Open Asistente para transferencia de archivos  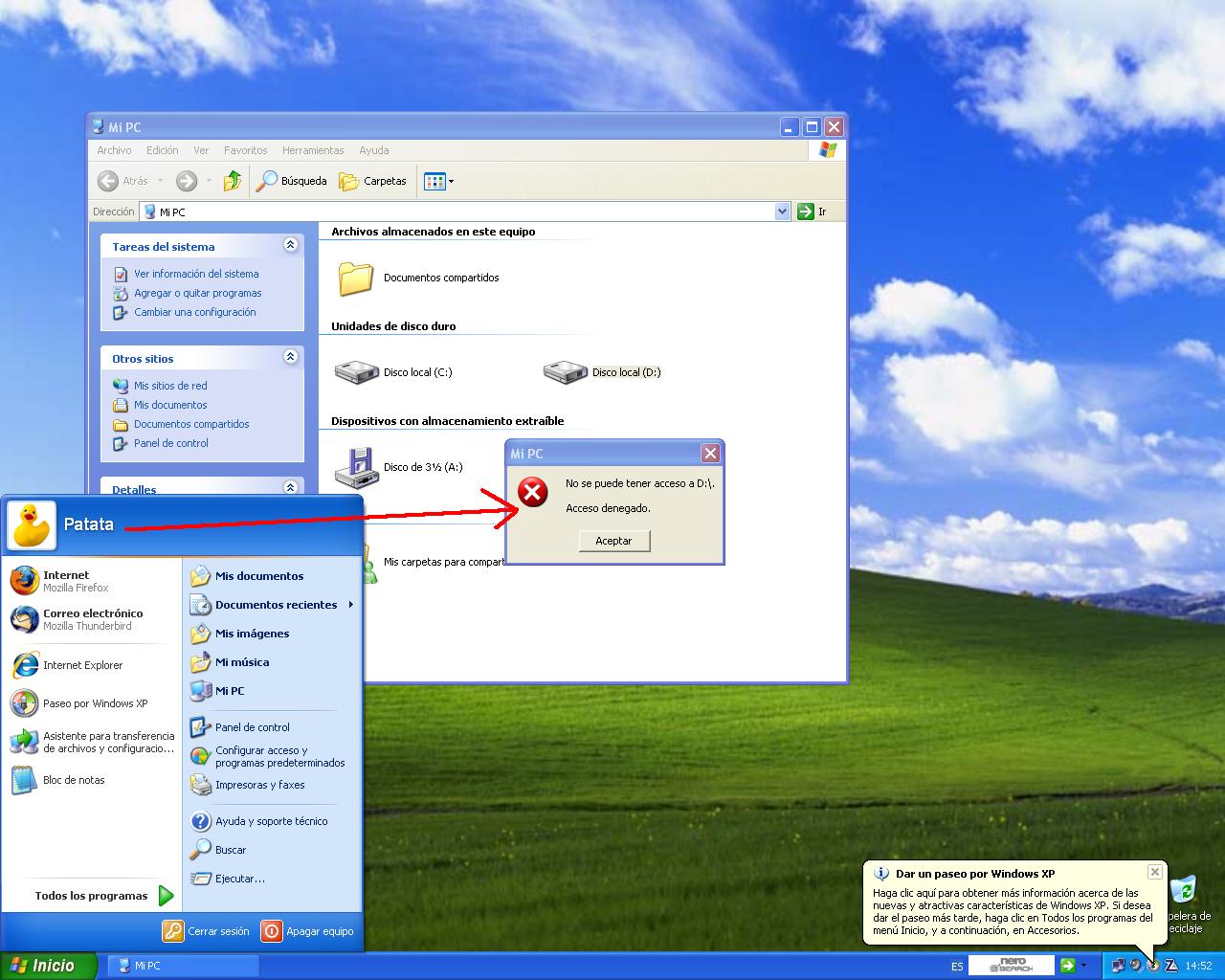tap(91, 742)
